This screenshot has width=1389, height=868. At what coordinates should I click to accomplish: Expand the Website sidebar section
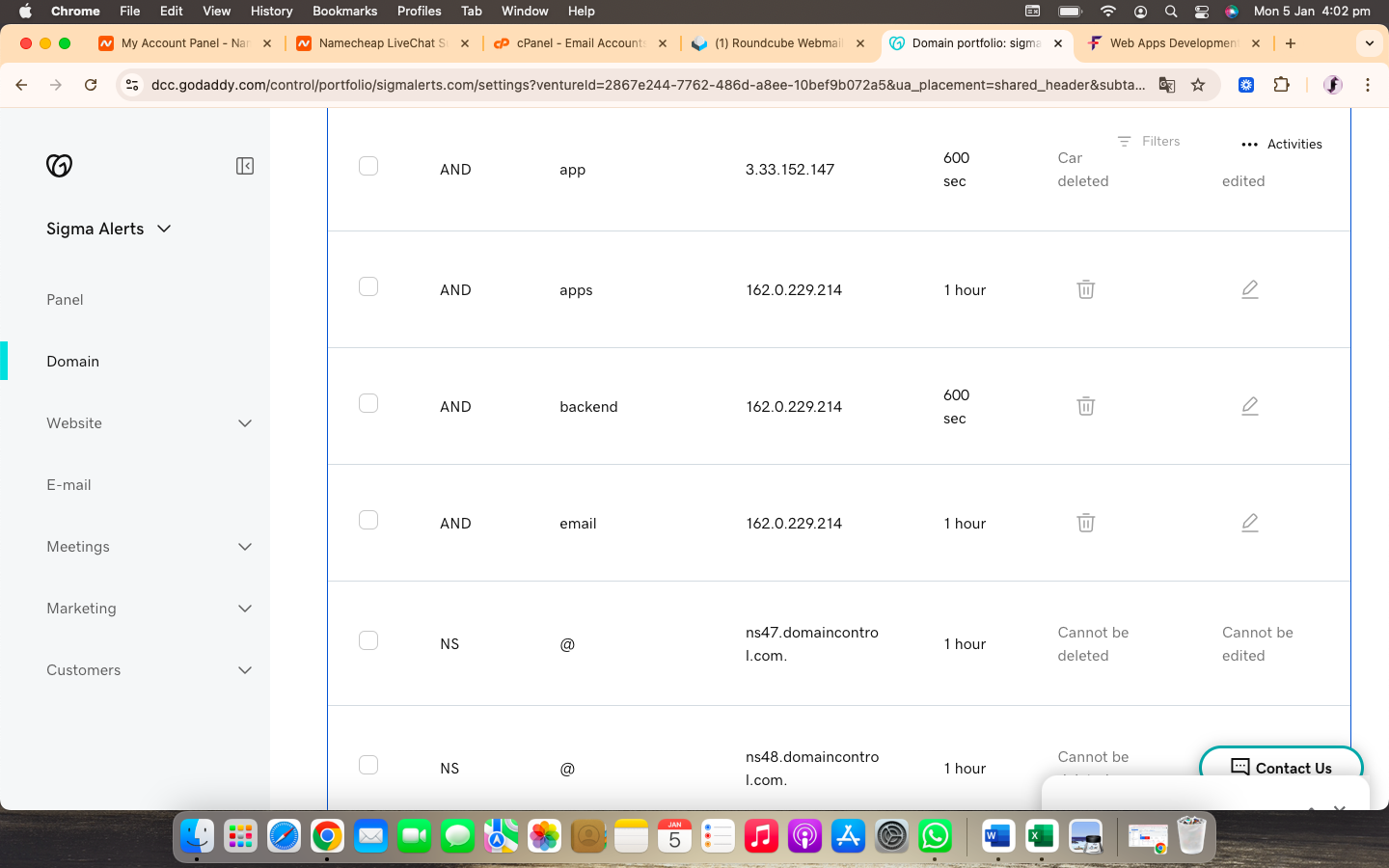click(x=245, y=423)
